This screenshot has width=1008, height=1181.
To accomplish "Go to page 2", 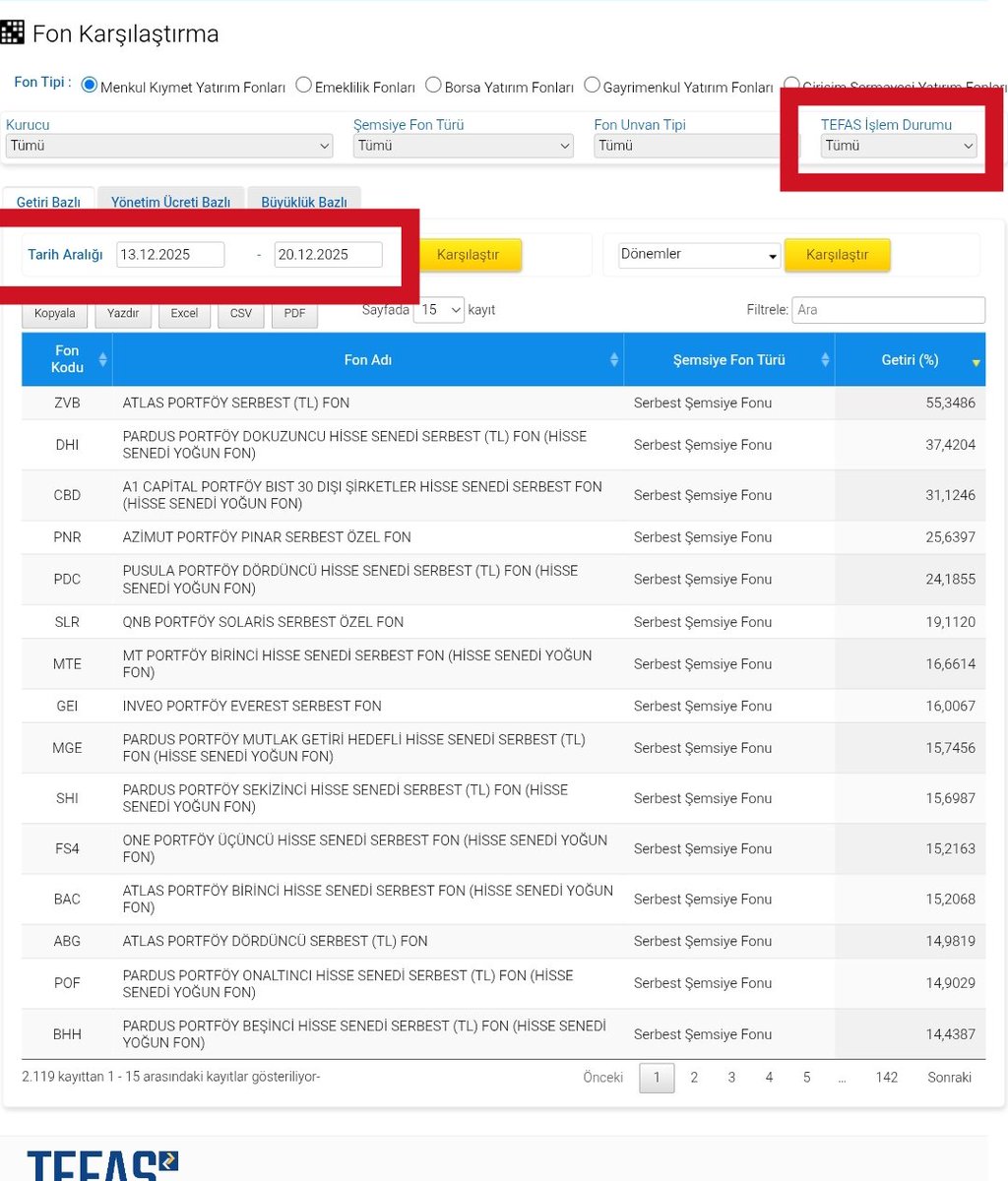I will (x=694, y=1078).
